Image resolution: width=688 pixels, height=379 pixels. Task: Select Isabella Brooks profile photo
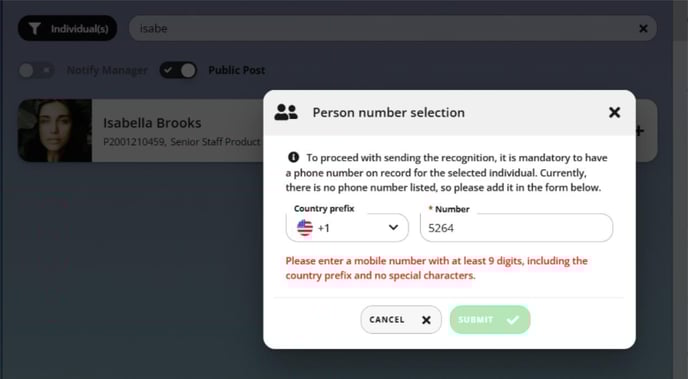tap(55, 130)
